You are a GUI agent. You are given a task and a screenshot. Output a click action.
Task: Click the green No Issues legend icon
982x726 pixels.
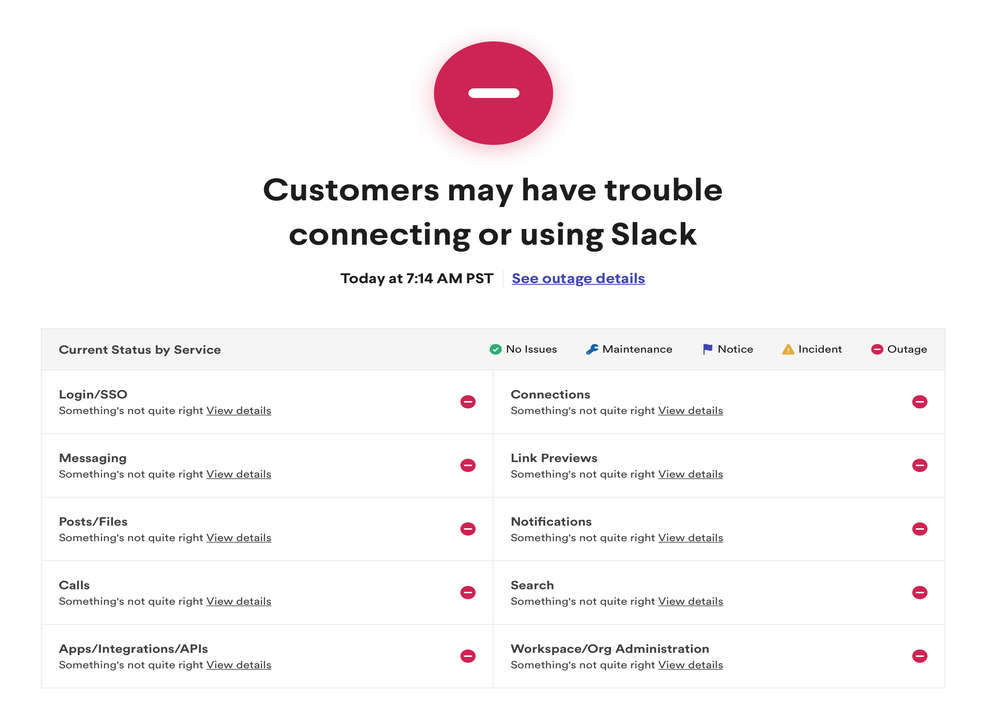click(x=495, y=349)
